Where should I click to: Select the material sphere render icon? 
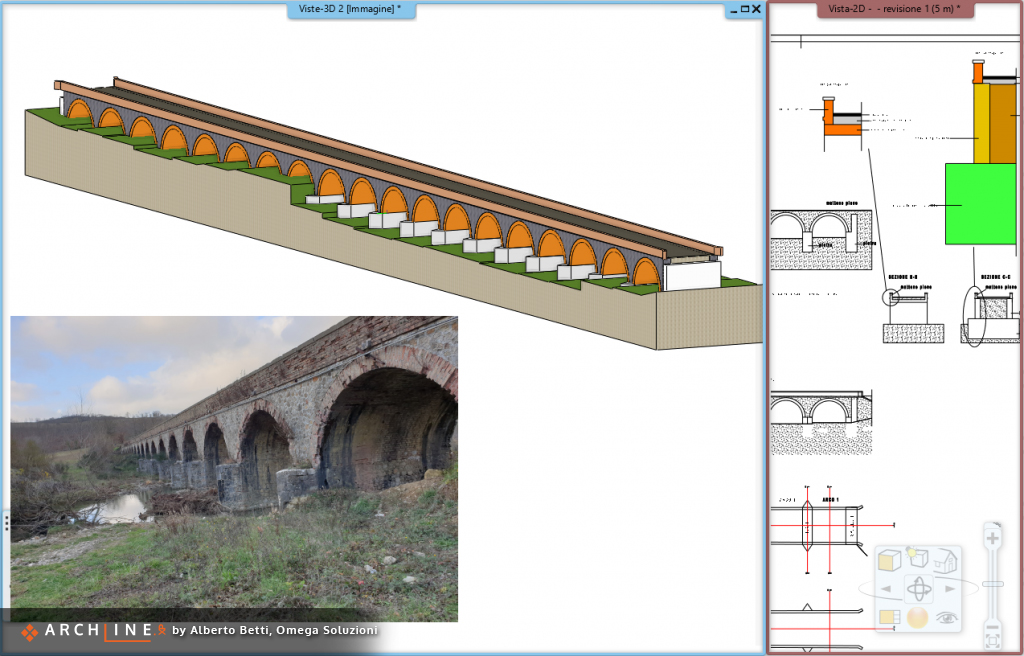click(x=918, y=617)
